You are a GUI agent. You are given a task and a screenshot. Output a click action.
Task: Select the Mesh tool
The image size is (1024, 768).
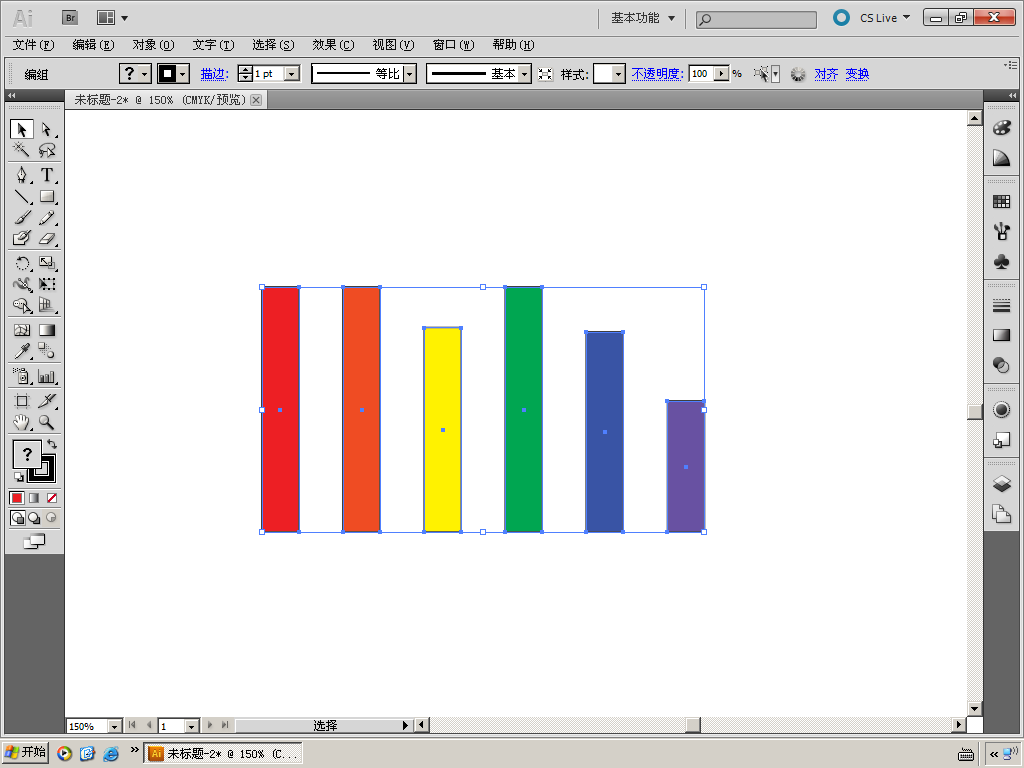(x=22, y=330)
